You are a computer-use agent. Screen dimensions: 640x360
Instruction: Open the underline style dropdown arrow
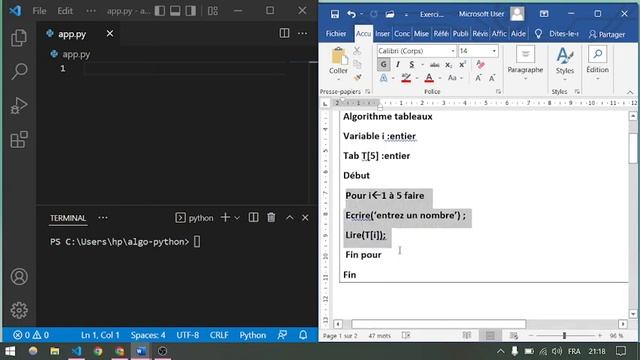click(422, 64)
